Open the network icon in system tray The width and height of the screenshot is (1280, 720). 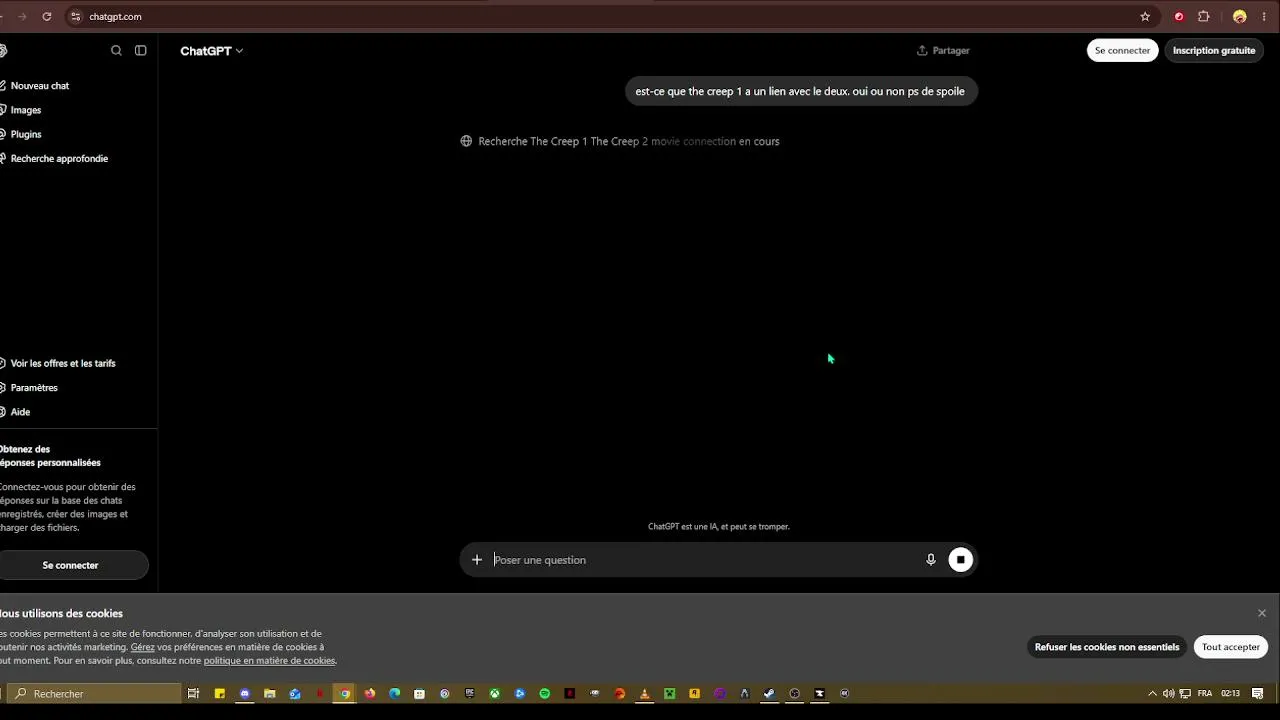[1185, 693]
